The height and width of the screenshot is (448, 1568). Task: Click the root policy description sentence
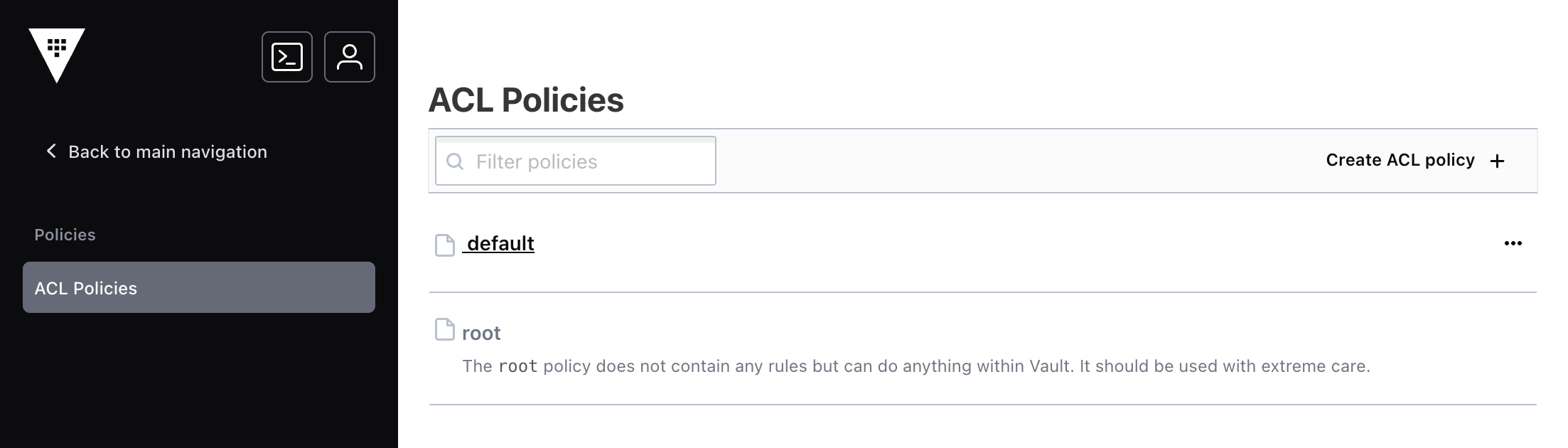916,366
